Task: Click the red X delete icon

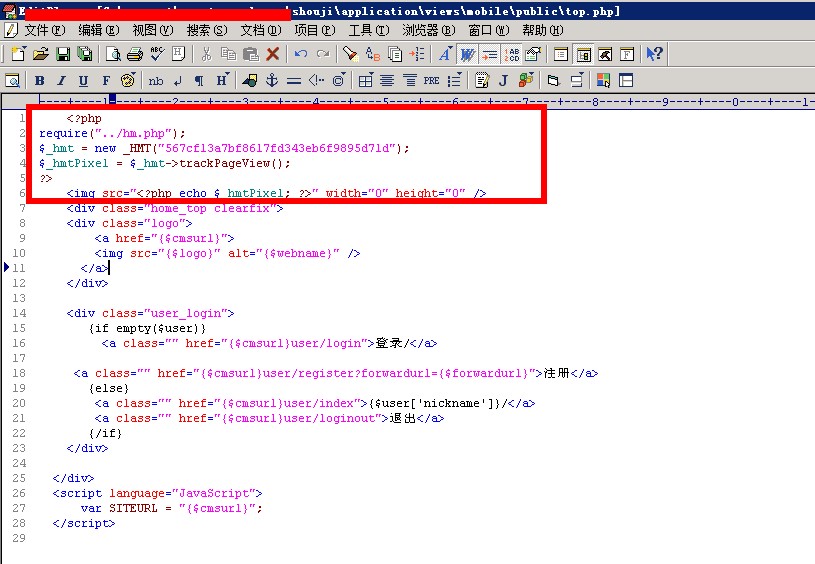Action: click(271, 54)
